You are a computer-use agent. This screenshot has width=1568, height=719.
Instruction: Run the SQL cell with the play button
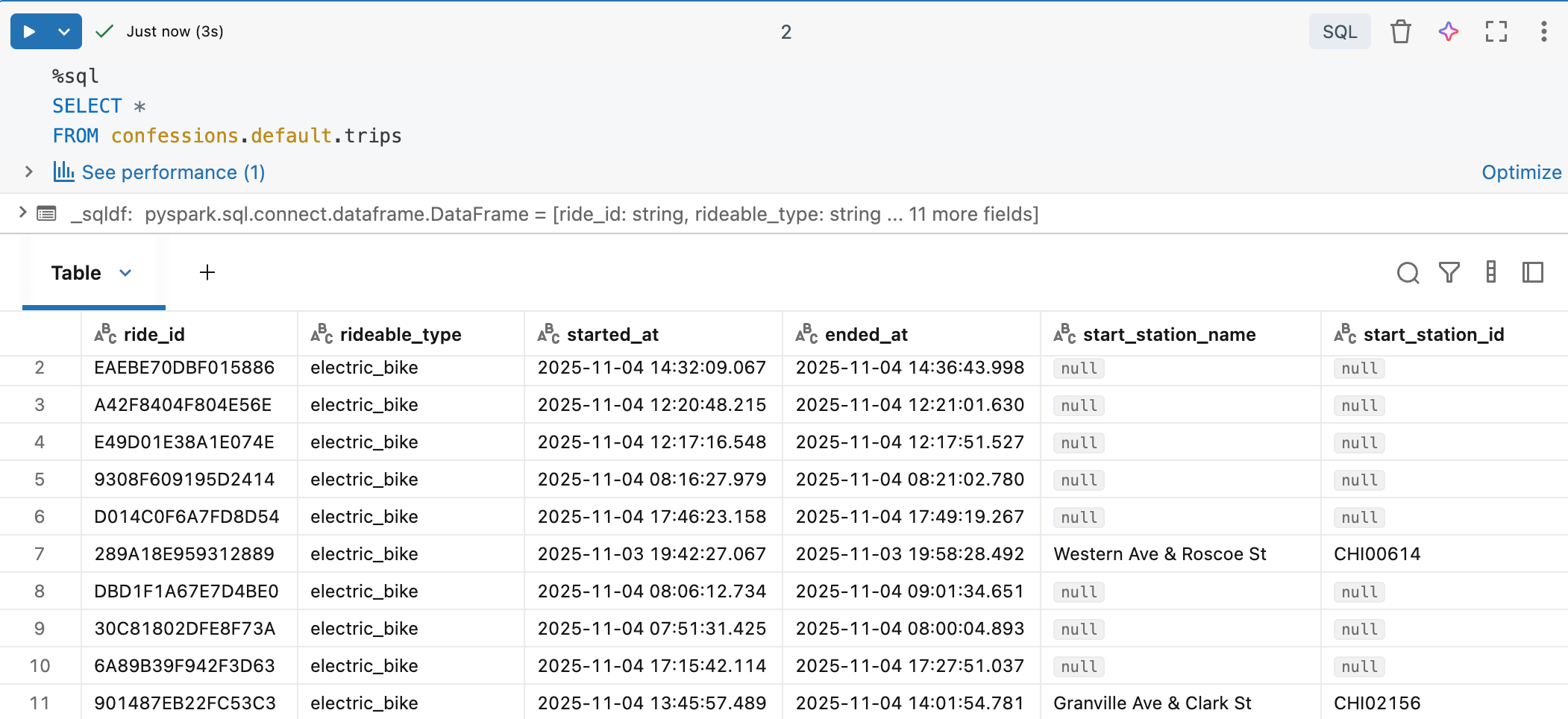[x=28, y=31]
